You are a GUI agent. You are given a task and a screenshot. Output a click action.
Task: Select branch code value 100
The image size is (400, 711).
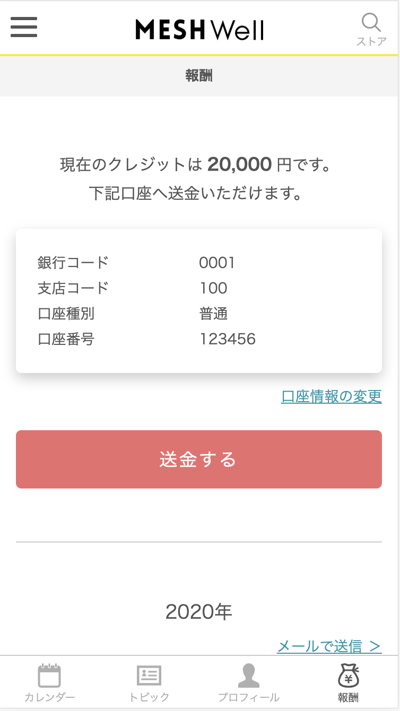[213, 288]
